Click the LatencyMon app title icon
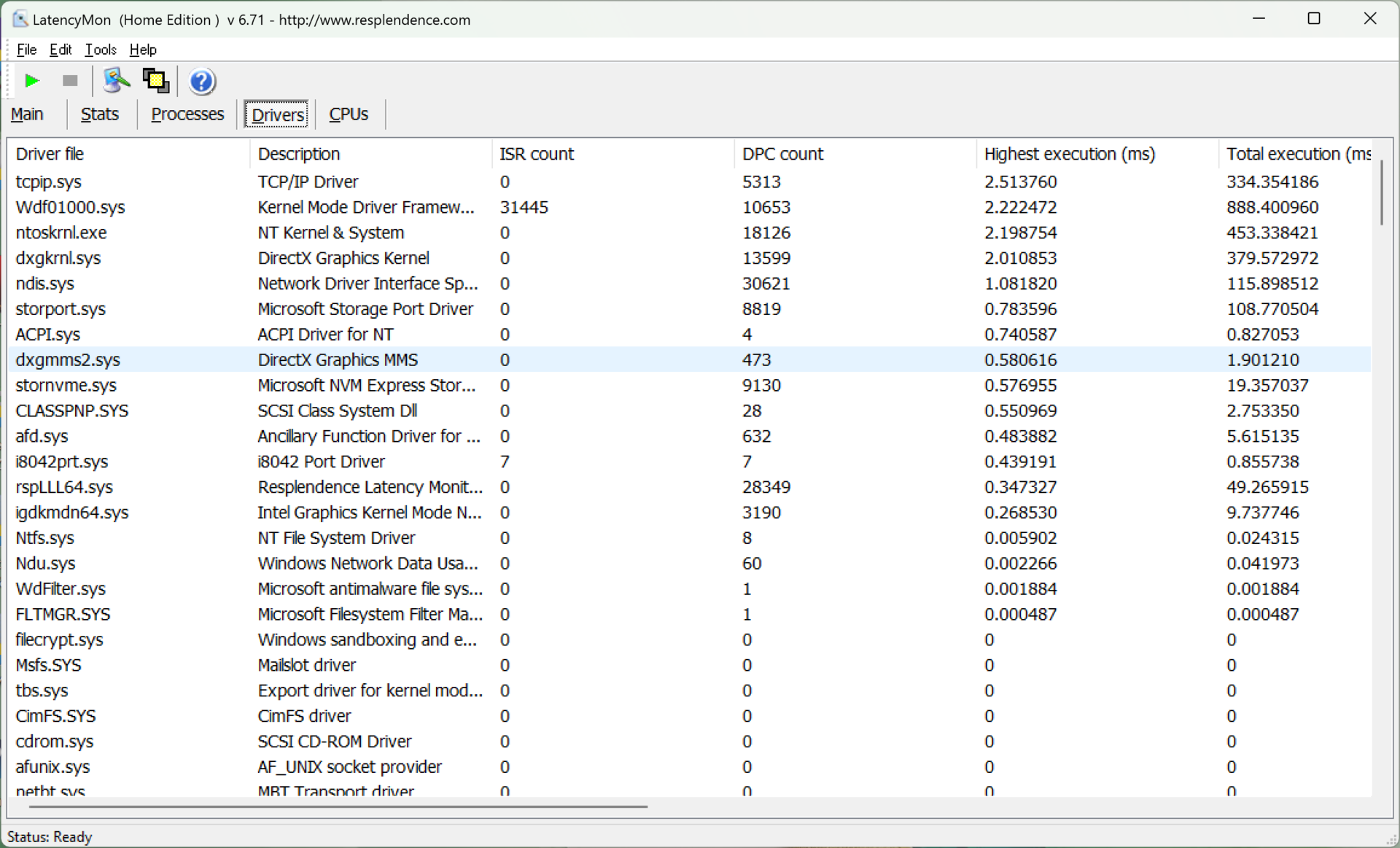Image resolution: width=1400 pixels, height=848 pixels. point(20,20)
